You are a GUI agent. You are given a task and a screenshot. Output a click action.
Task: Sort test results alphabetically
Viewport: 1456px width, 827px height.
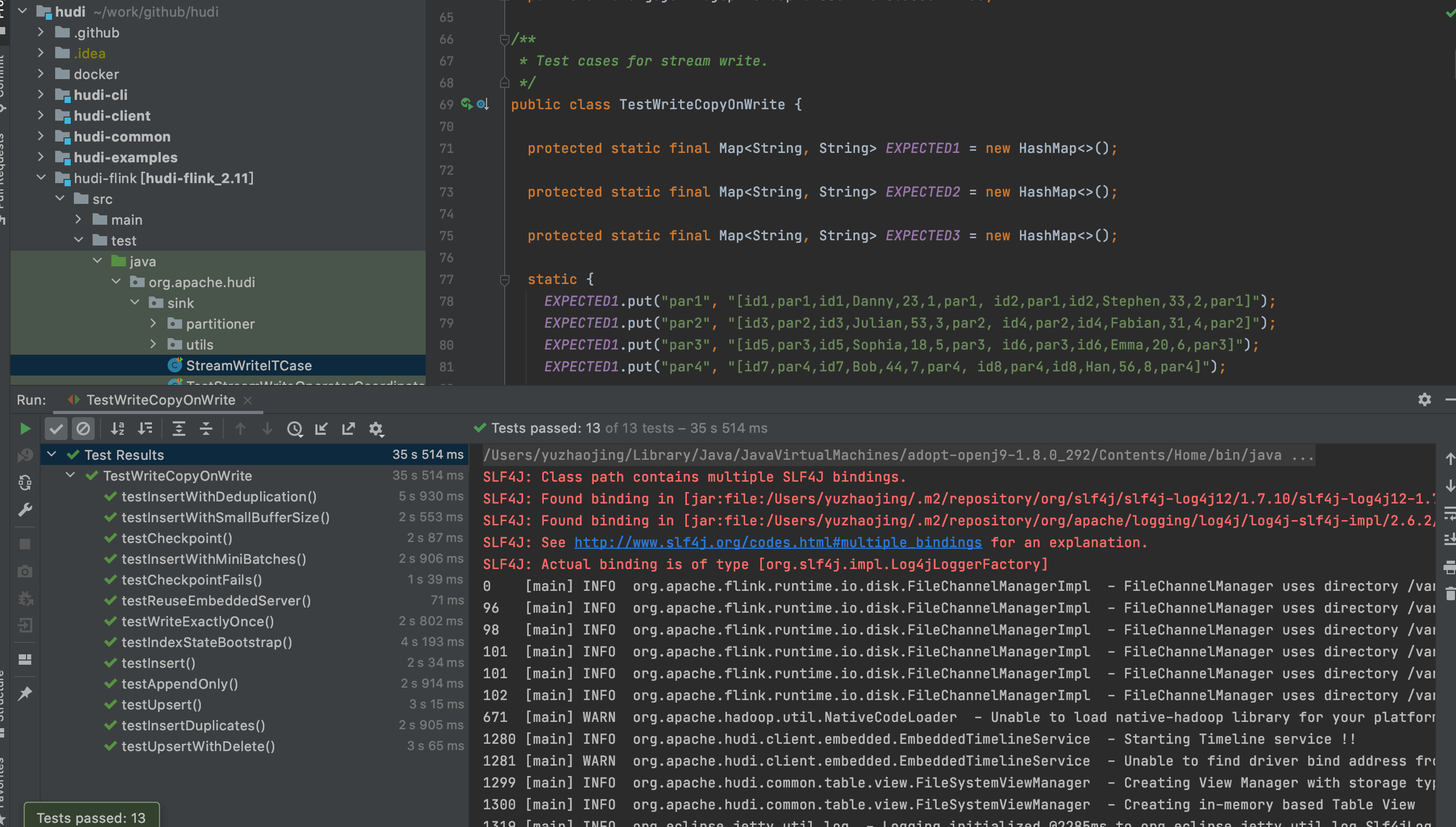[x=118, y=428]
